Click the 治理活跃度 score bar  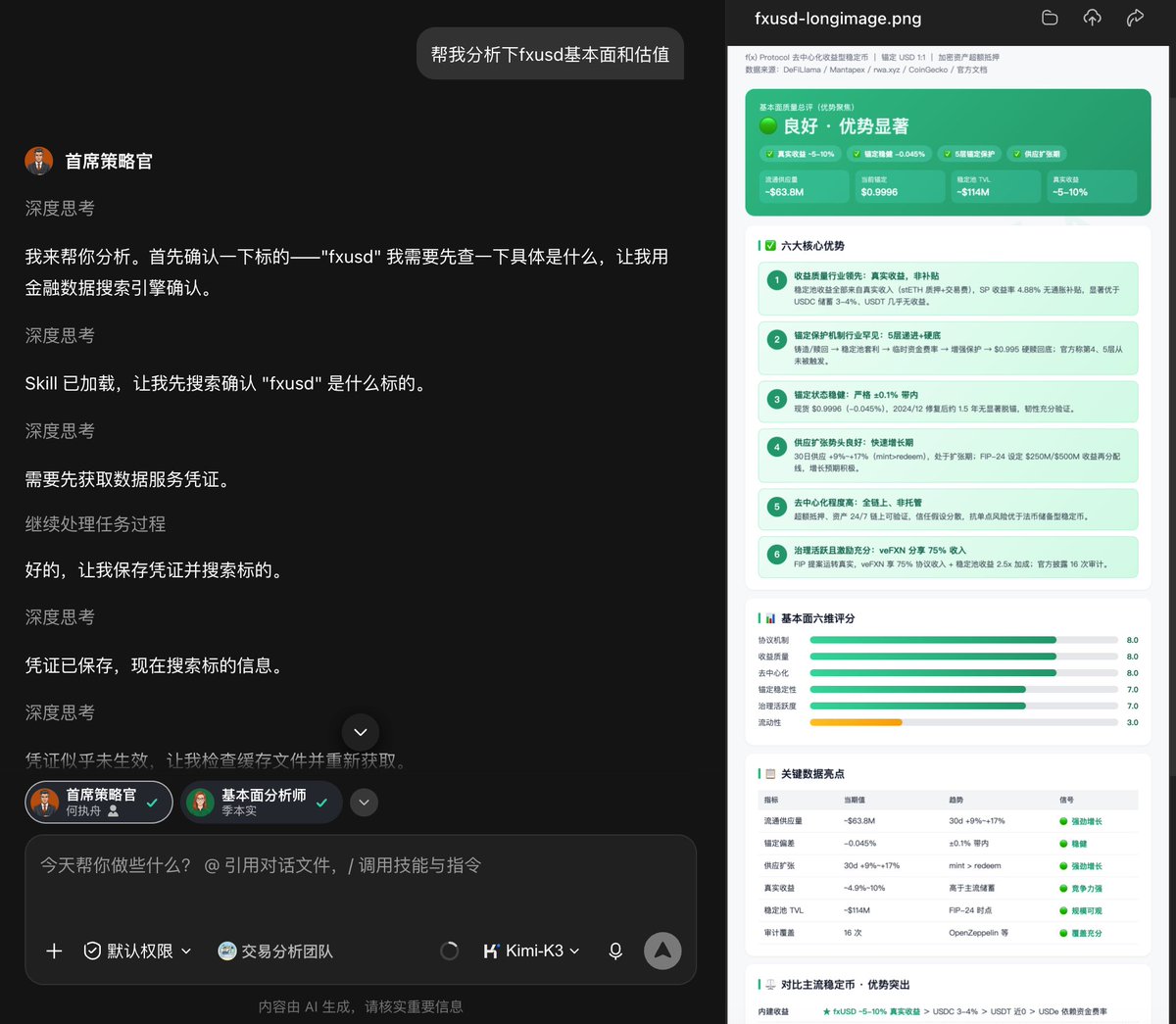pyautogui.click(x=963, y=706)
